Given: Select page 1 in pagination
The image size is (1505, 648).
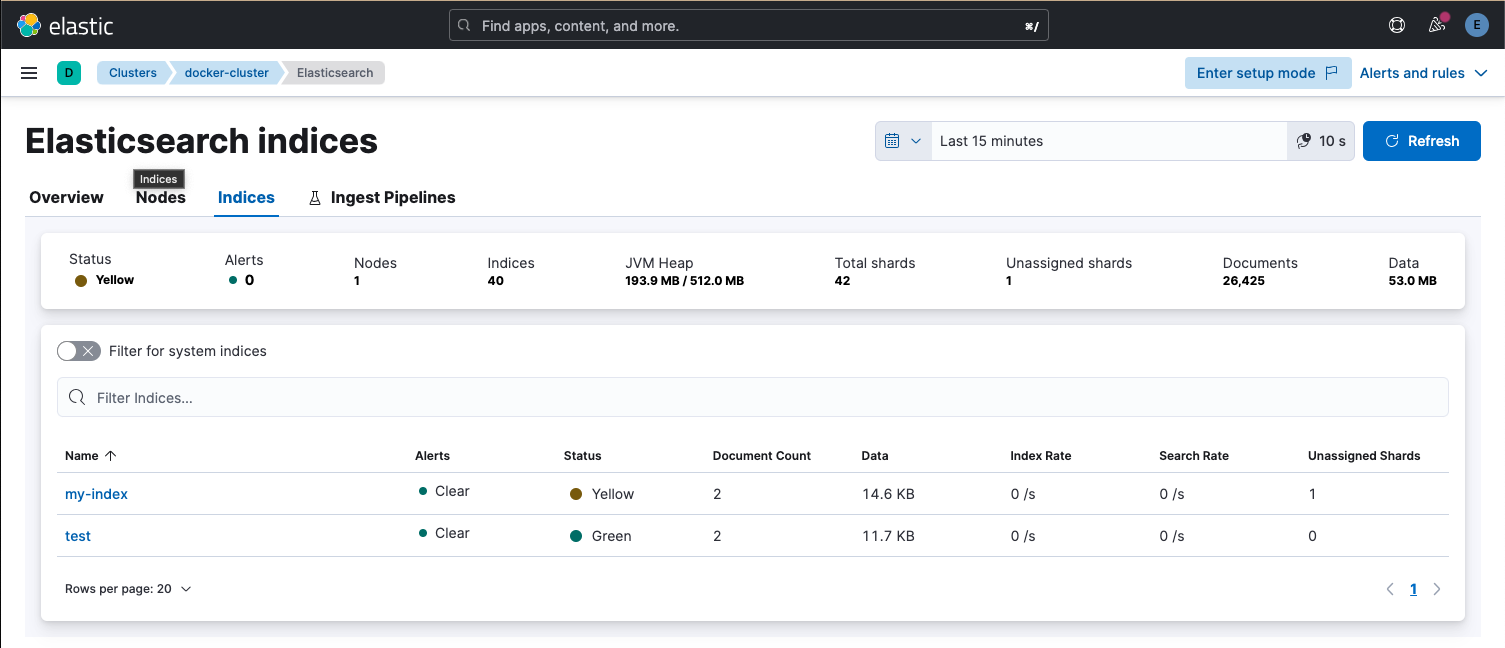Looking at the screenshot, I should click(1413, 589).
